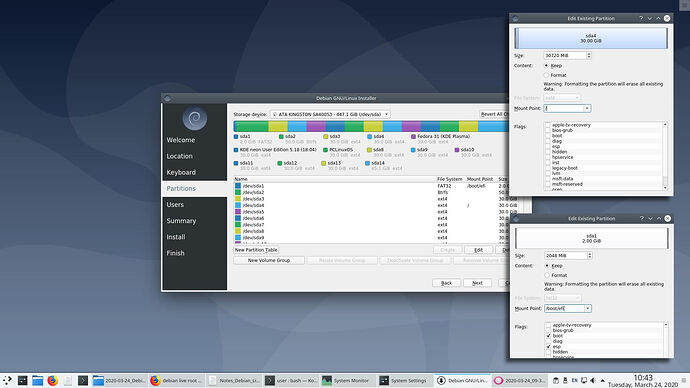This screenshot has height=388, width=690.
Task: Enable hidden flag in sda4 dialog
Action: point(548,152)
